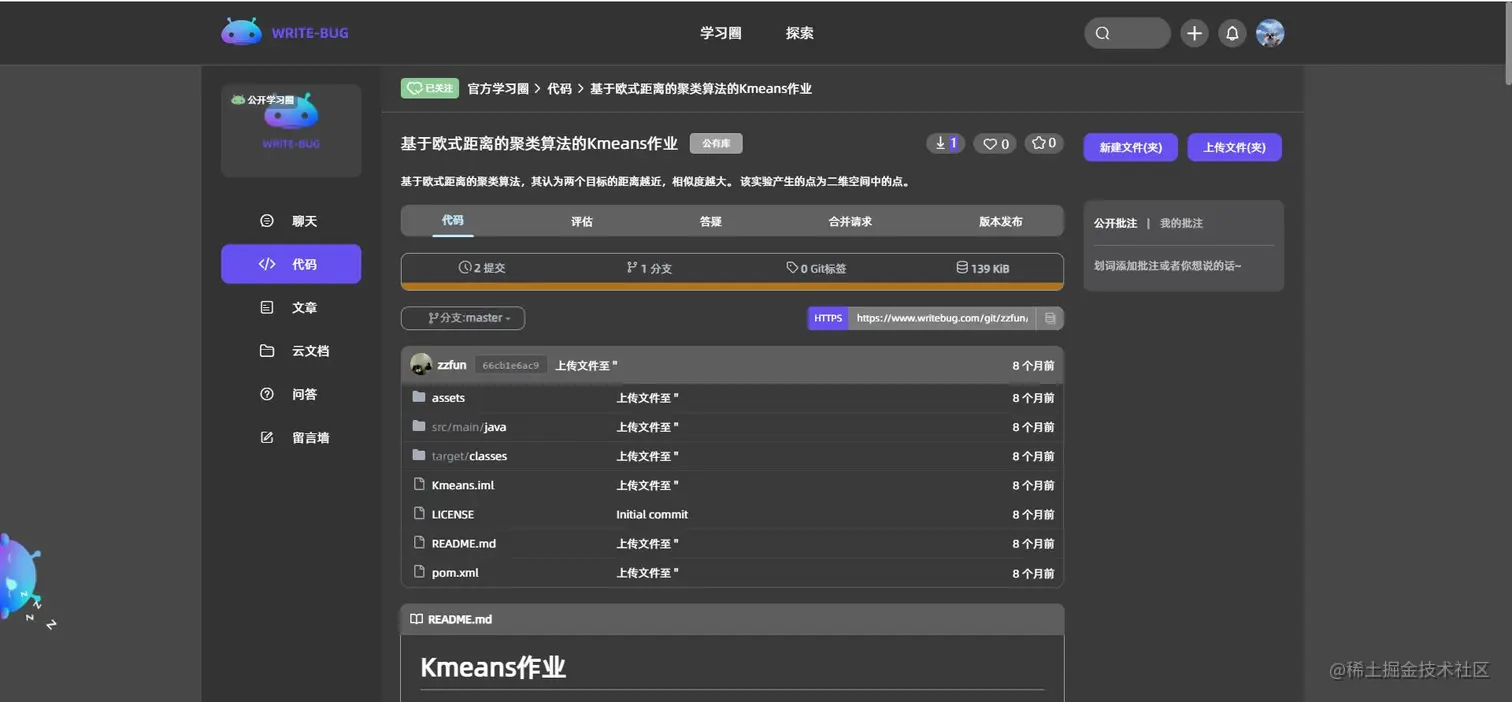Click 上传文件(夹) button
Viewport: 1512px width, 702px height.
1234,147
